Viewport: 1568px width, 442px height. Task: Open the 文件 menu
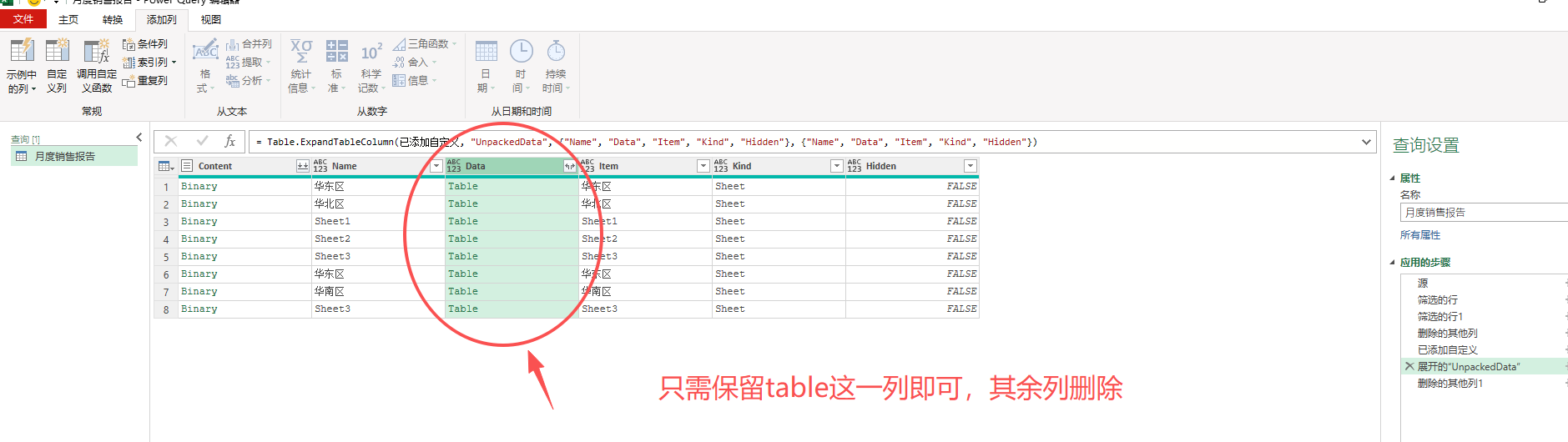(23, 19)
